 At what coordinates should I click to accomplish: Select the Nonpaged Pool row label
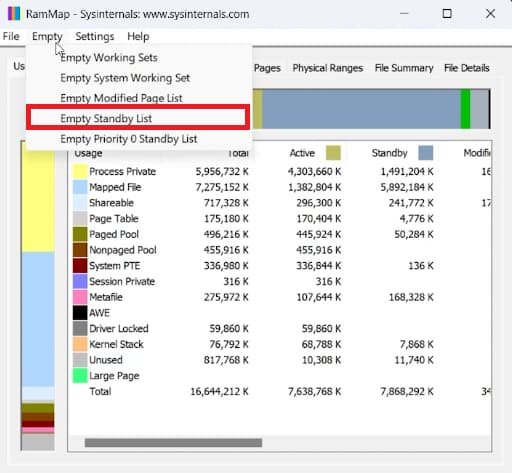tap(123, 250)
